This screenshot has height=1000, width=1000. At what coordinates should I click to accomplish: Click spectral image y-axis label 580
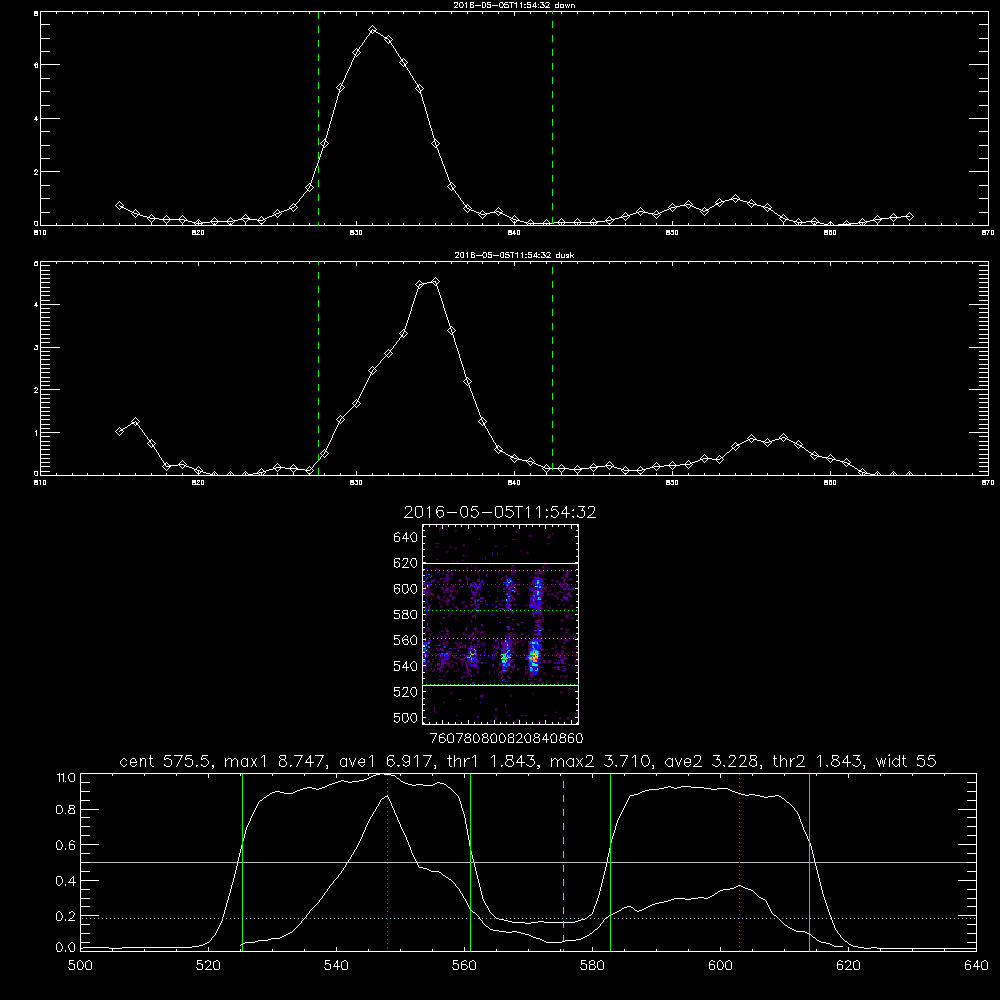coord(405,615)
